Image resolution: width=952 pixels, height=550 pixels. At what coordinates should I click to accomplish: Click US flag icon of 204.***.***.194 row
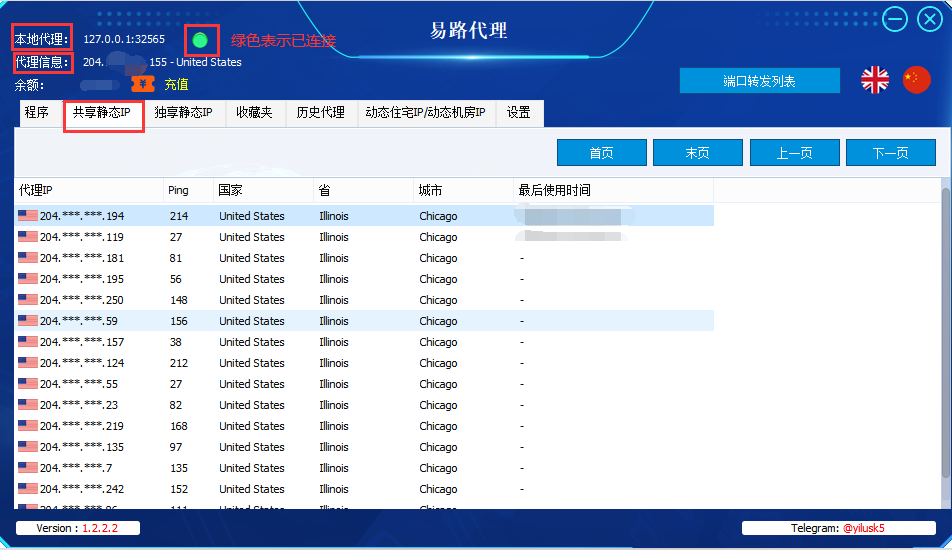tap(28, 216)
